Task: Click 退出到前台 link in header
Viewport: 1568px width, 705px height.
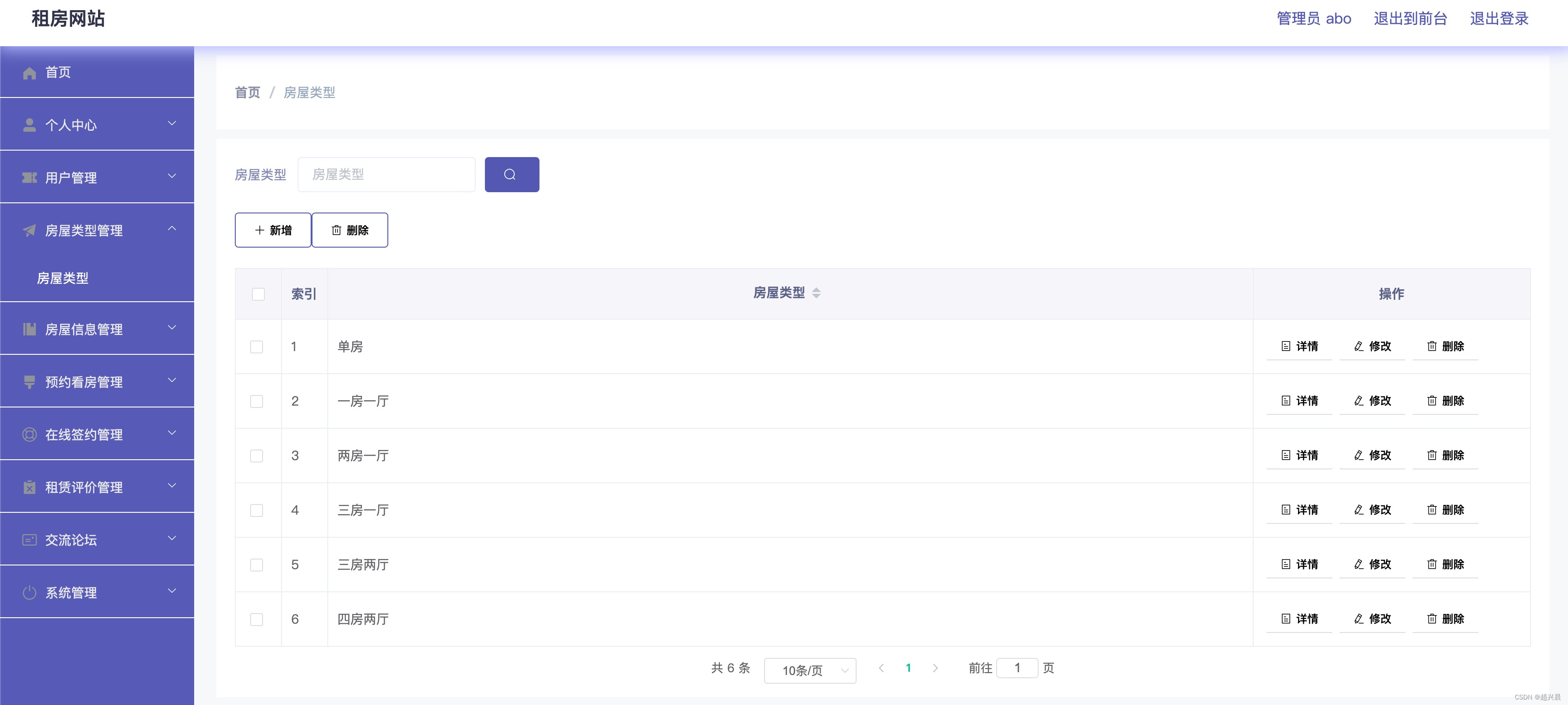Action: pyautogui.click(x=1410, y=18)
